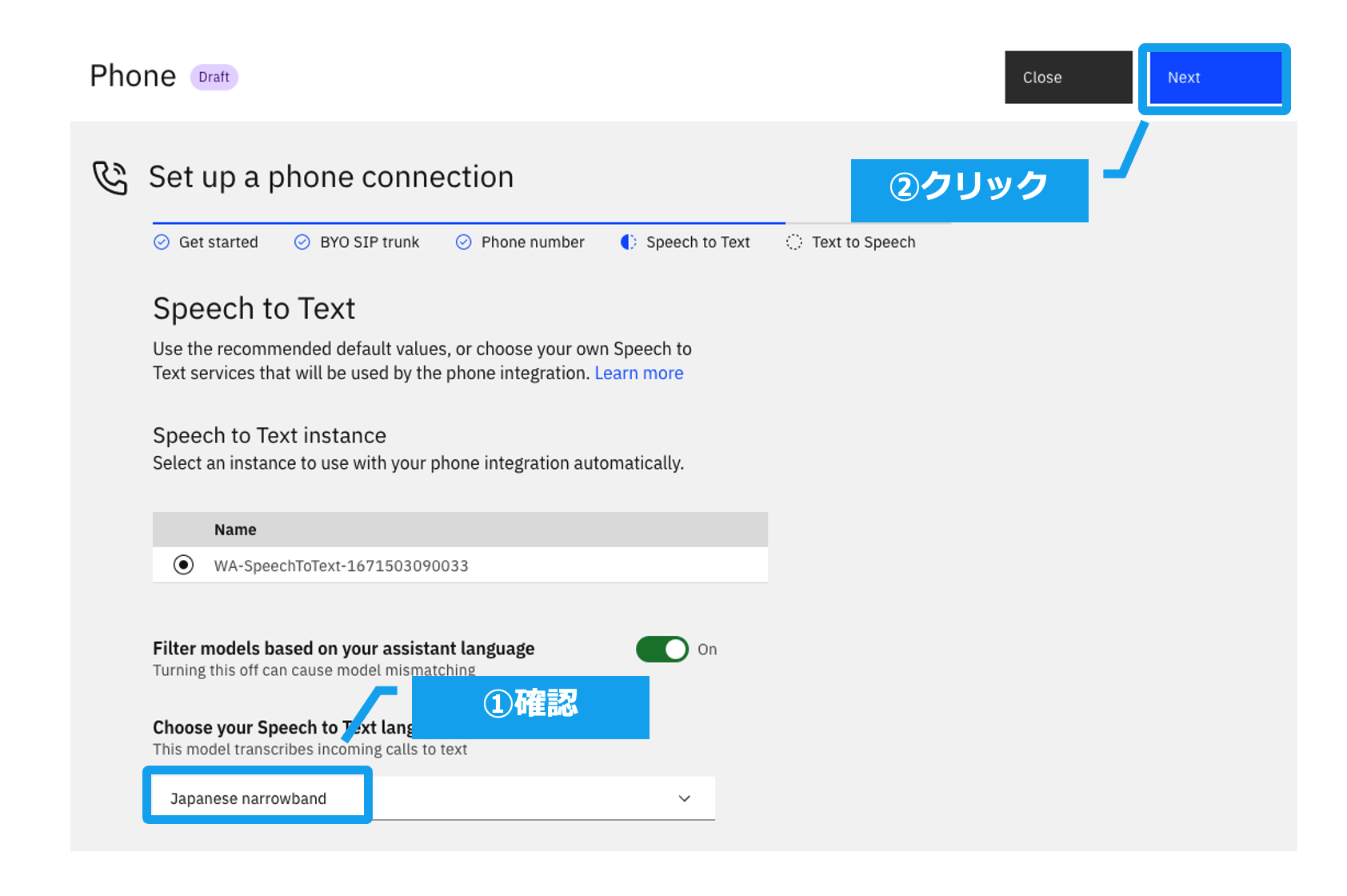Go to the BYO SIP trunk step
Viewport: 1347px width, 896px height.
357,242
